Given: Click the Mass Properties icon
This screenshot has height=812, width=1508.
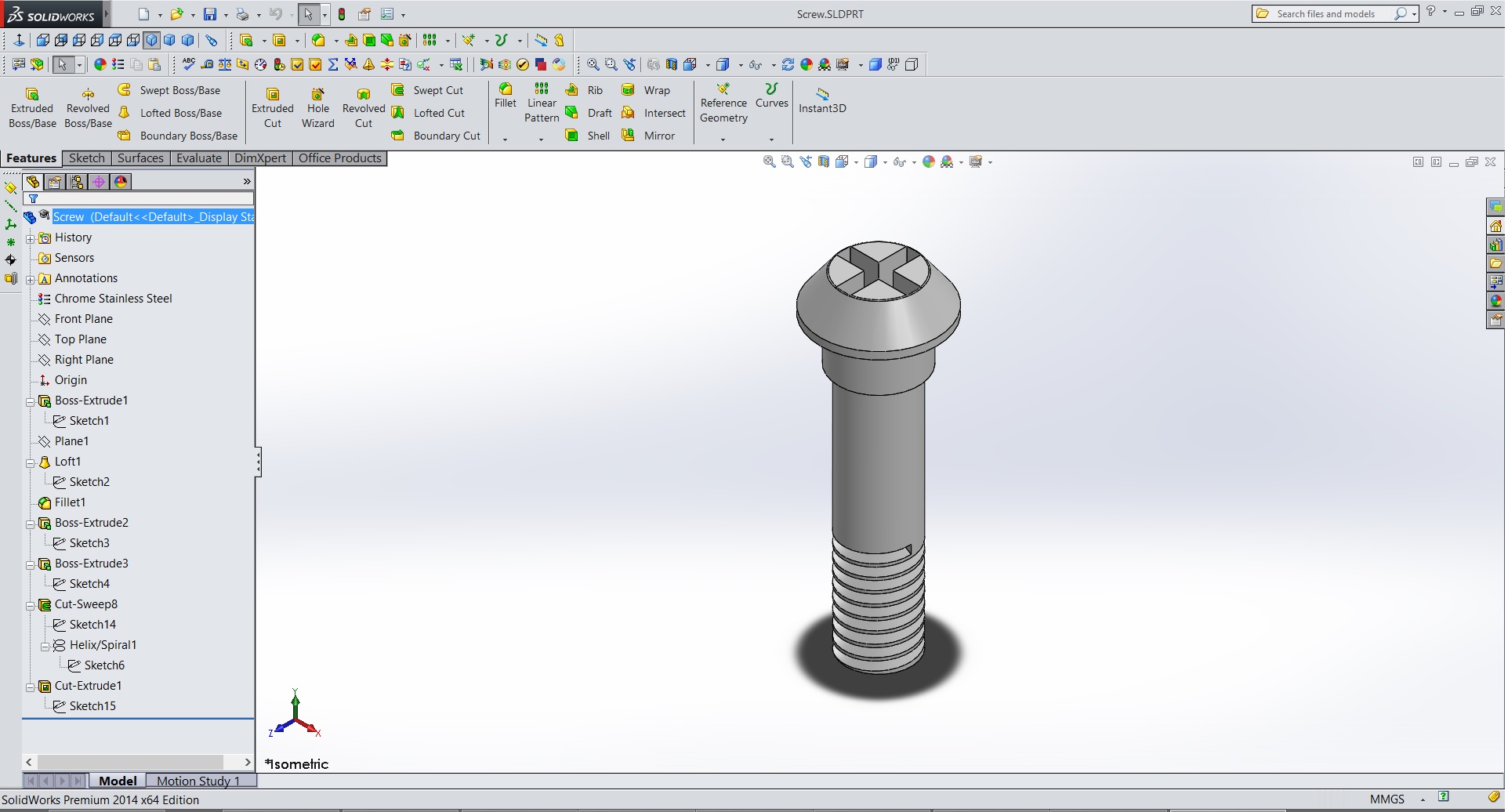Looking at the screenshot, I should point(225,64).
